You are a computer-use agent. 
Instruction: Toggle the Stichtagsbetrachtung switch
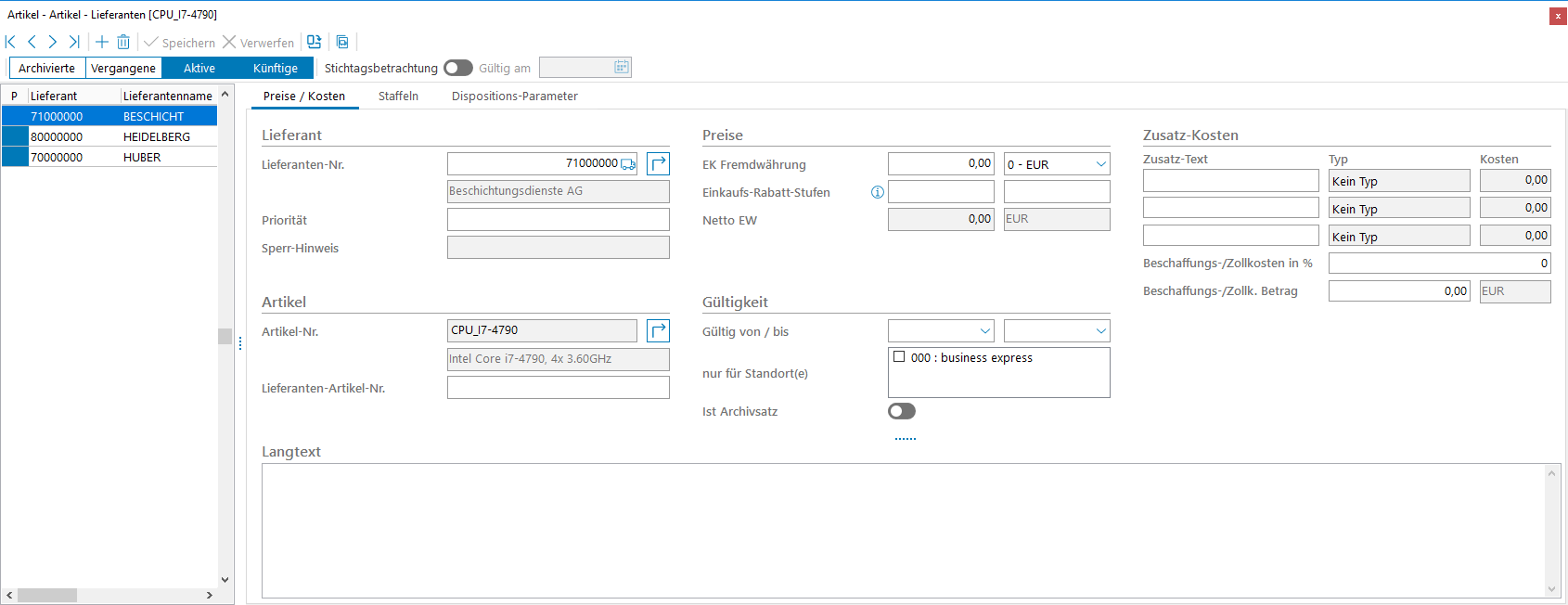(457, 68)
